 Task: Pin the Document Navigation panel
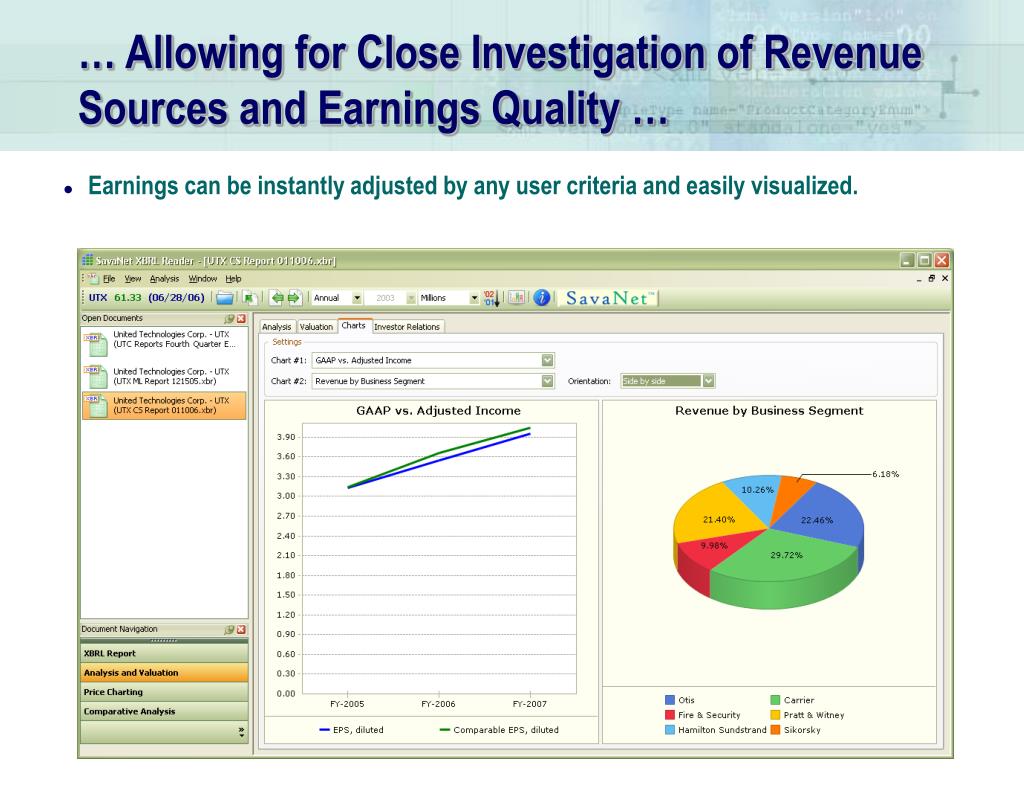[x=229, y=630]
